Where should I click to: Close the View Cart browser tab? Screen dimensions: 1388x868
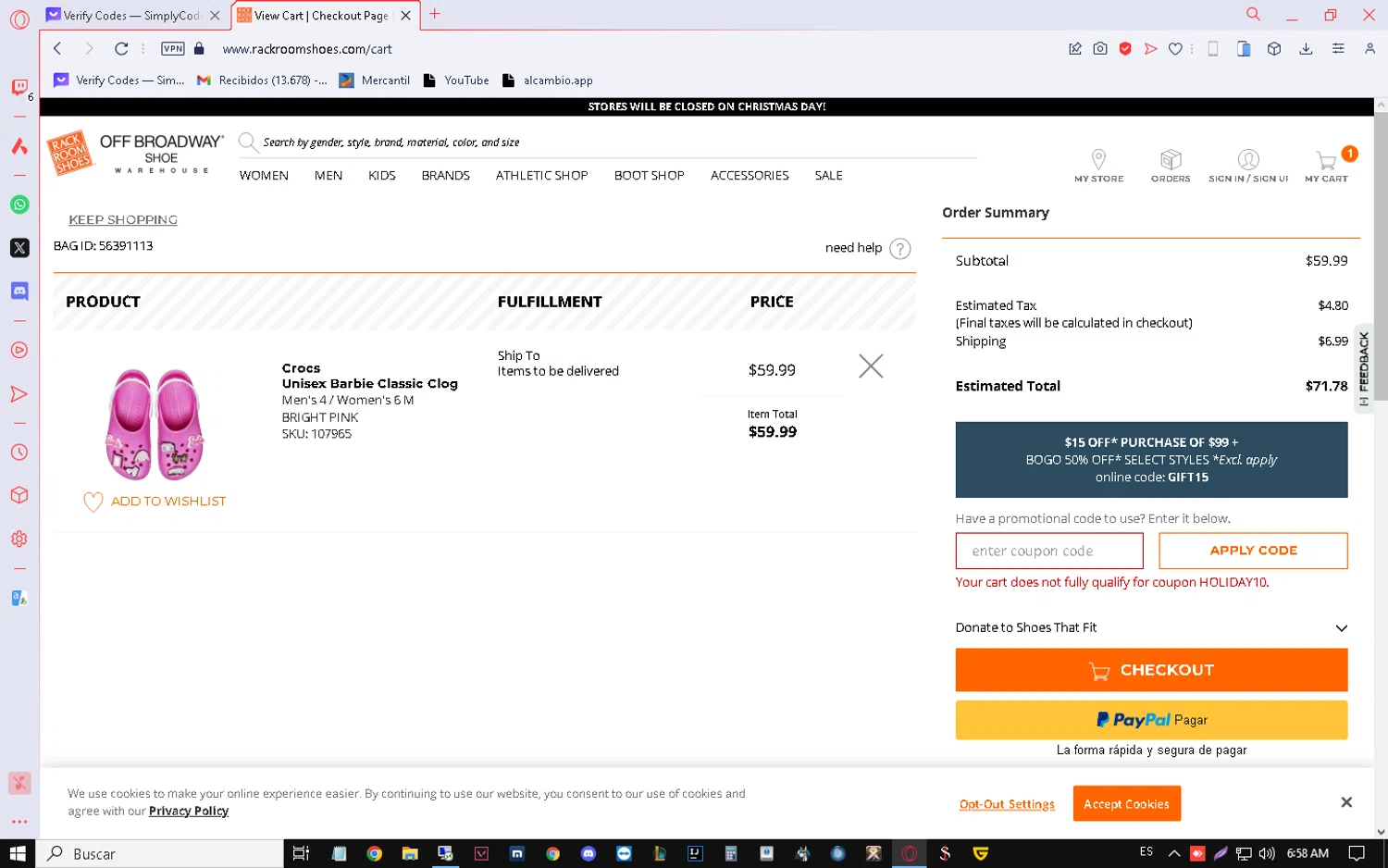coord(405,15)
